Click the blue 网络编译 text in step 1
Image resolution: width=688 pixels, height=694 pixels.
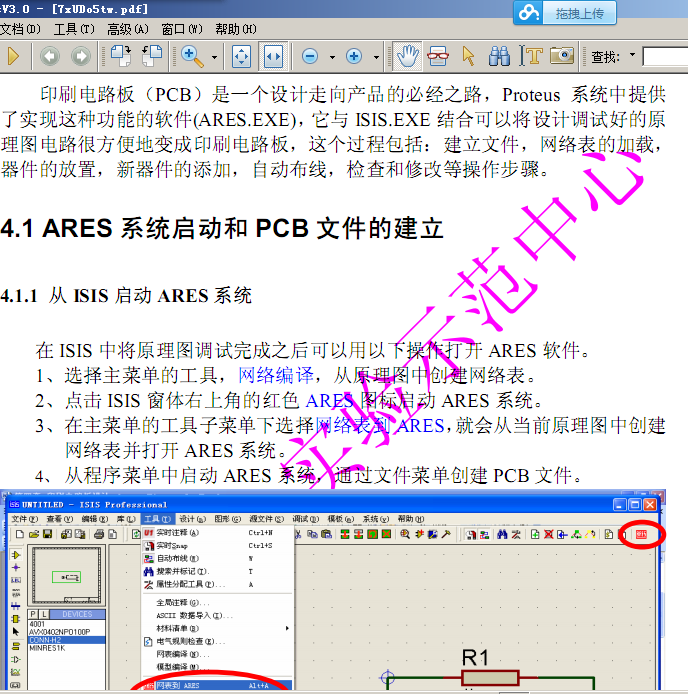coord(276,375)
